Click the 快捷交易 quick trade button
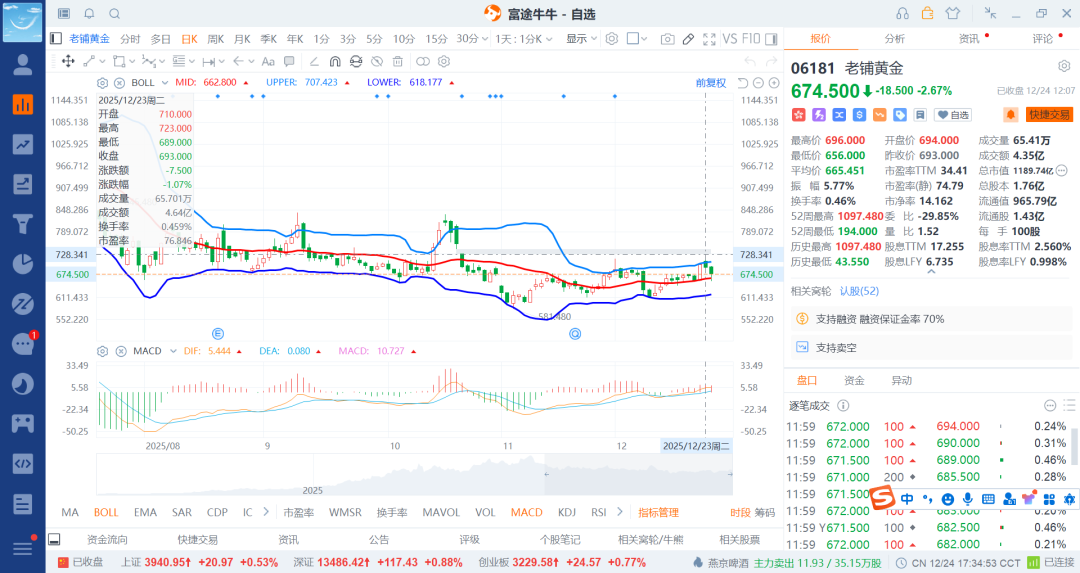 coord(1049,115)
